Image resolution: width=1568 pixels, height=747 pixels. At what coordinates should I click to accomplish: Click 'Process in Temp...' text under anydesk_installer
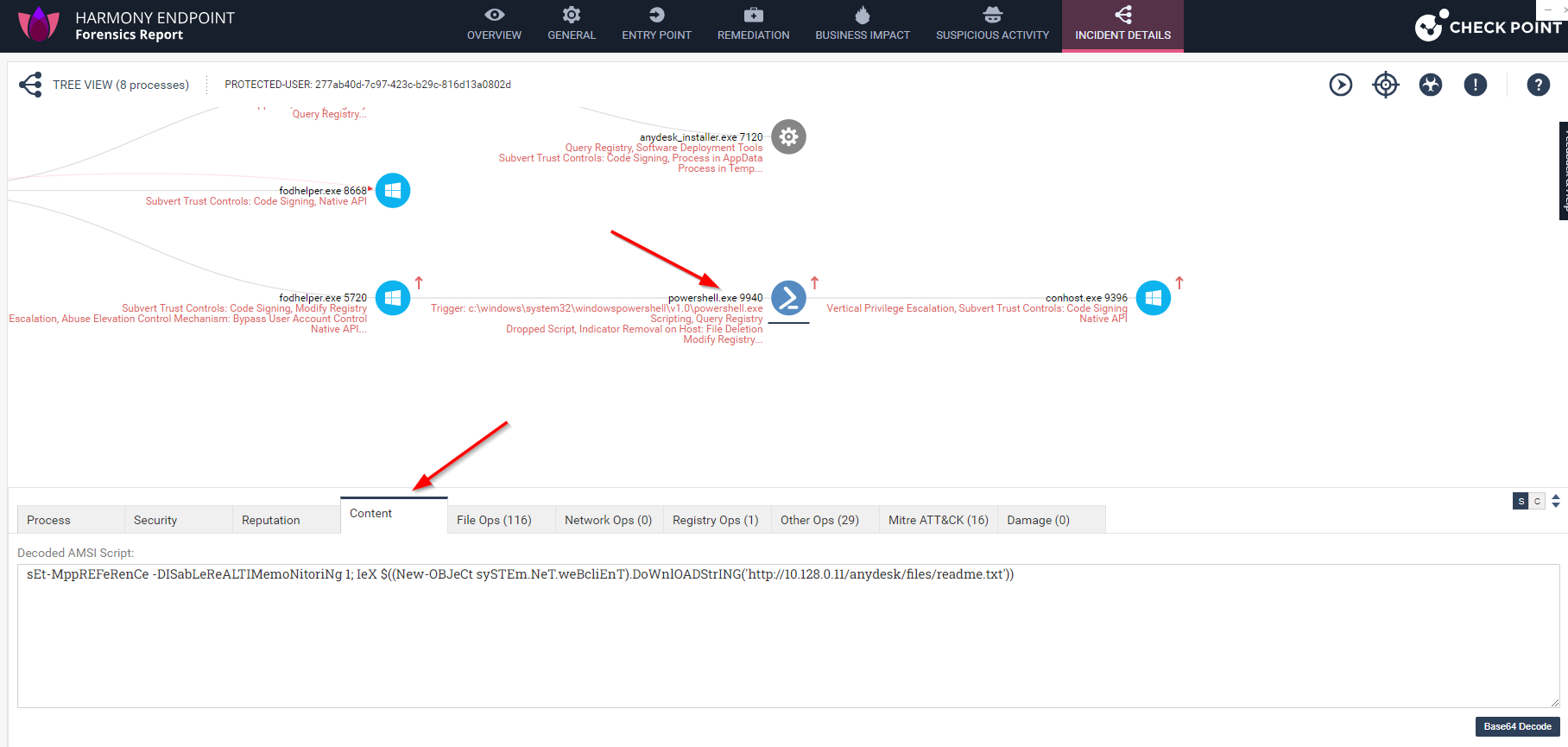[720, 168]
